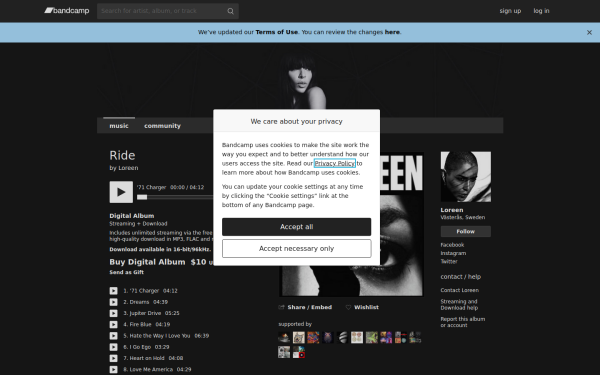Click the Loreen artist photo
600x375 pixels.
(x=466, y=177)
